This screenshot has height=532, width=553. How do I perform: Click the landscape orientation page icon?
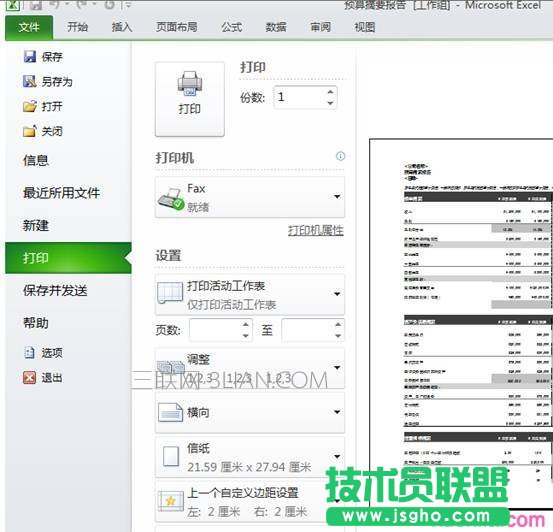click(x=171, y=412)
